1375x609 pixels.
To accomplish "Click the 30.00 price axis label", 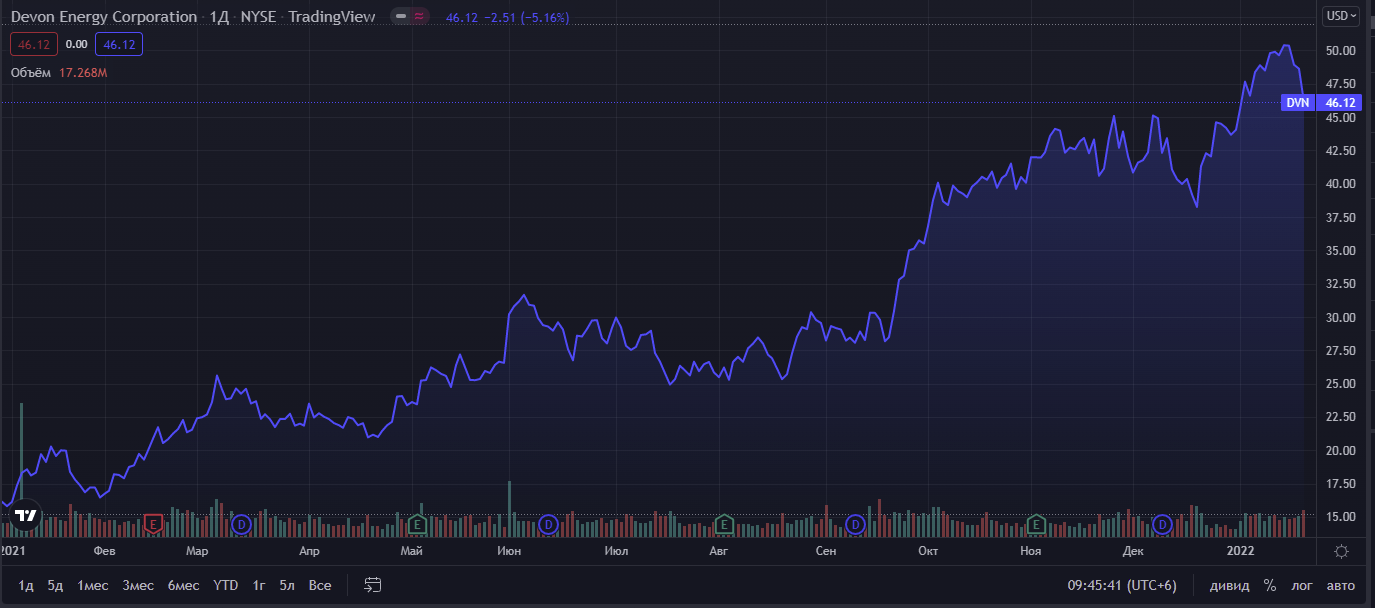I will 1340,317.
